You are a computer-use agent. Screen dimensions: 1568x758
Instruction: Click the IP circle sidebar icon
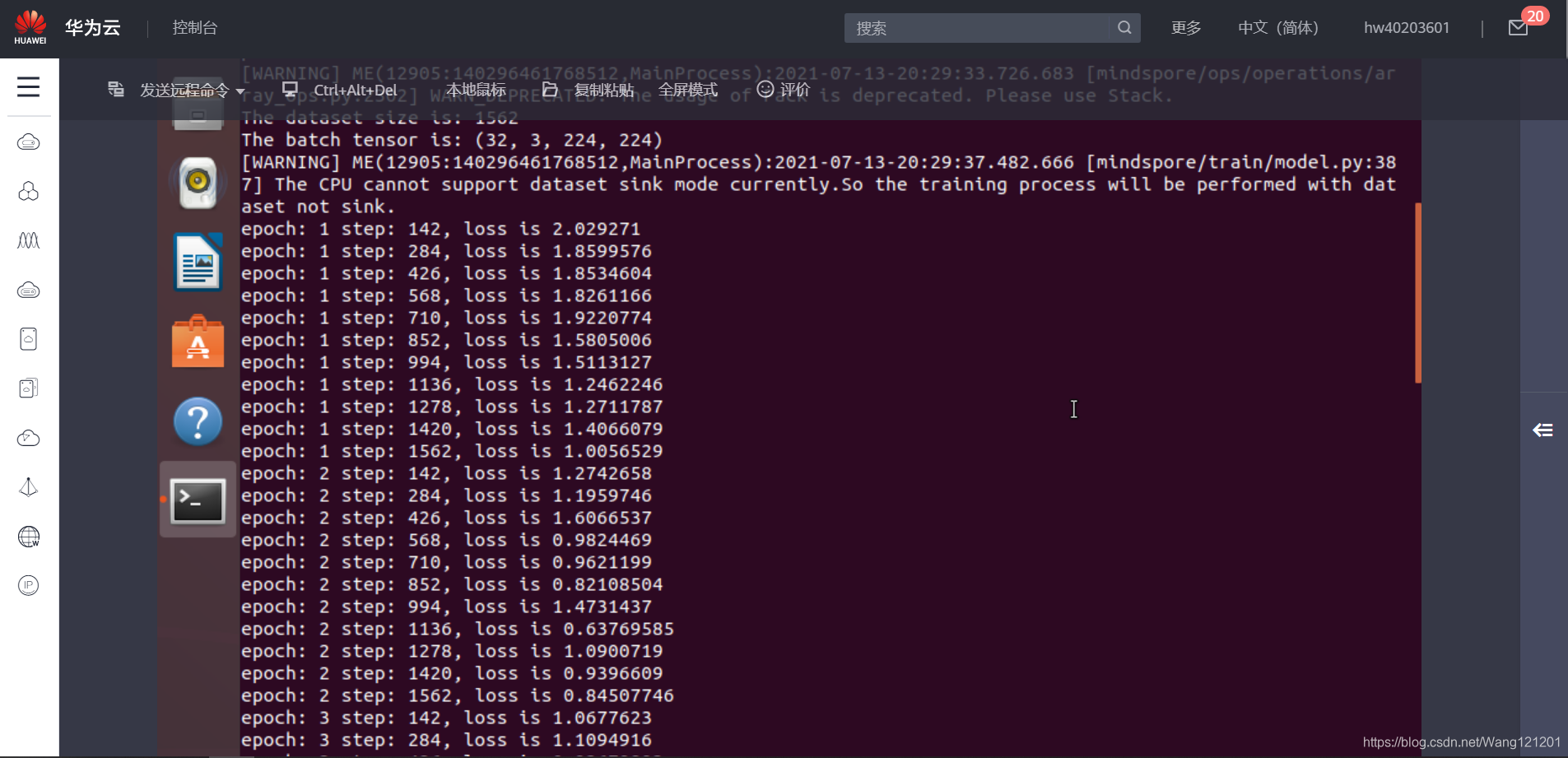coord(29,585)
